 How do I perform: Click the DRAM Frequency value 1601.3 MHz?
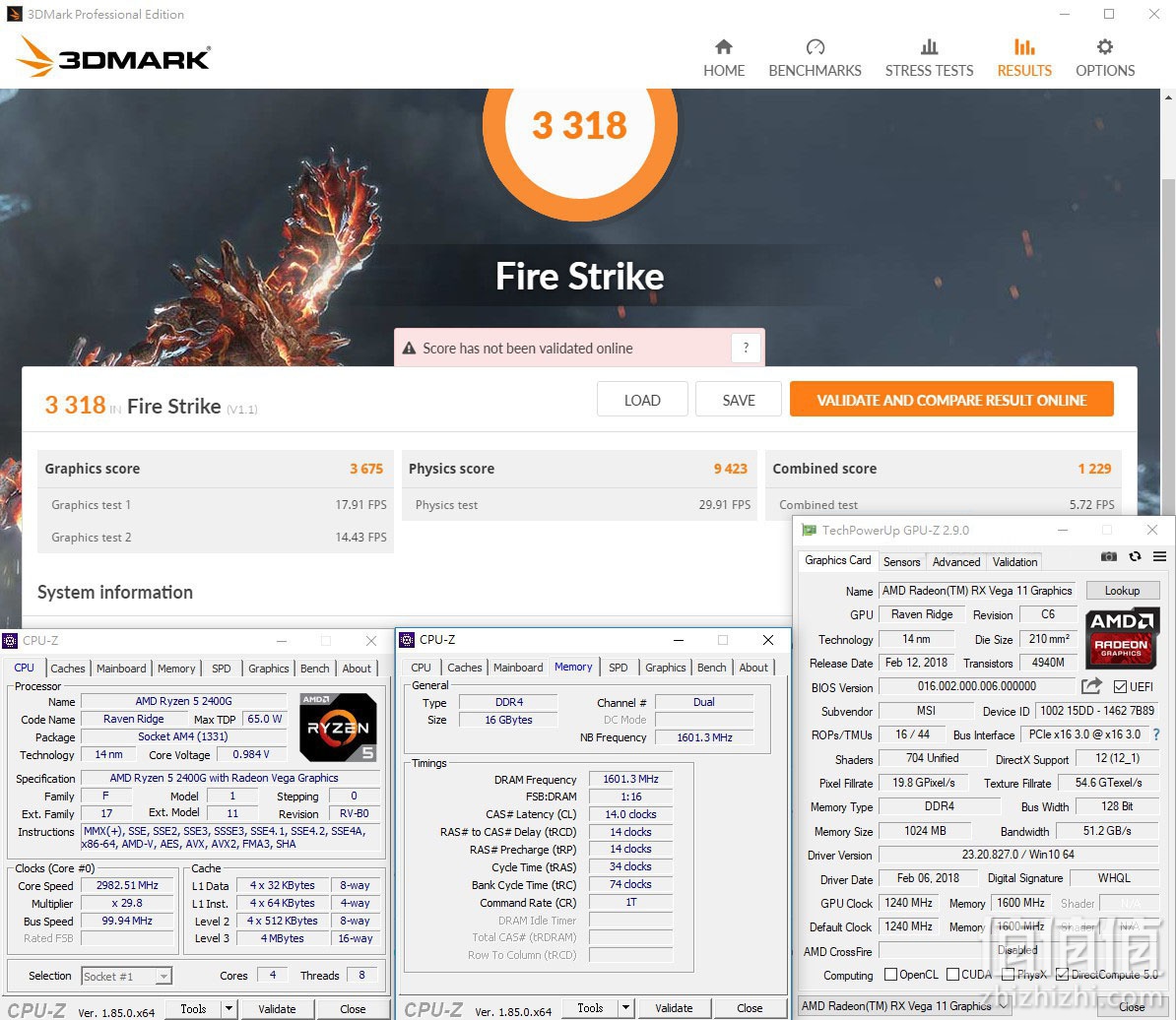pyautogui.click(x=630, y=780)
